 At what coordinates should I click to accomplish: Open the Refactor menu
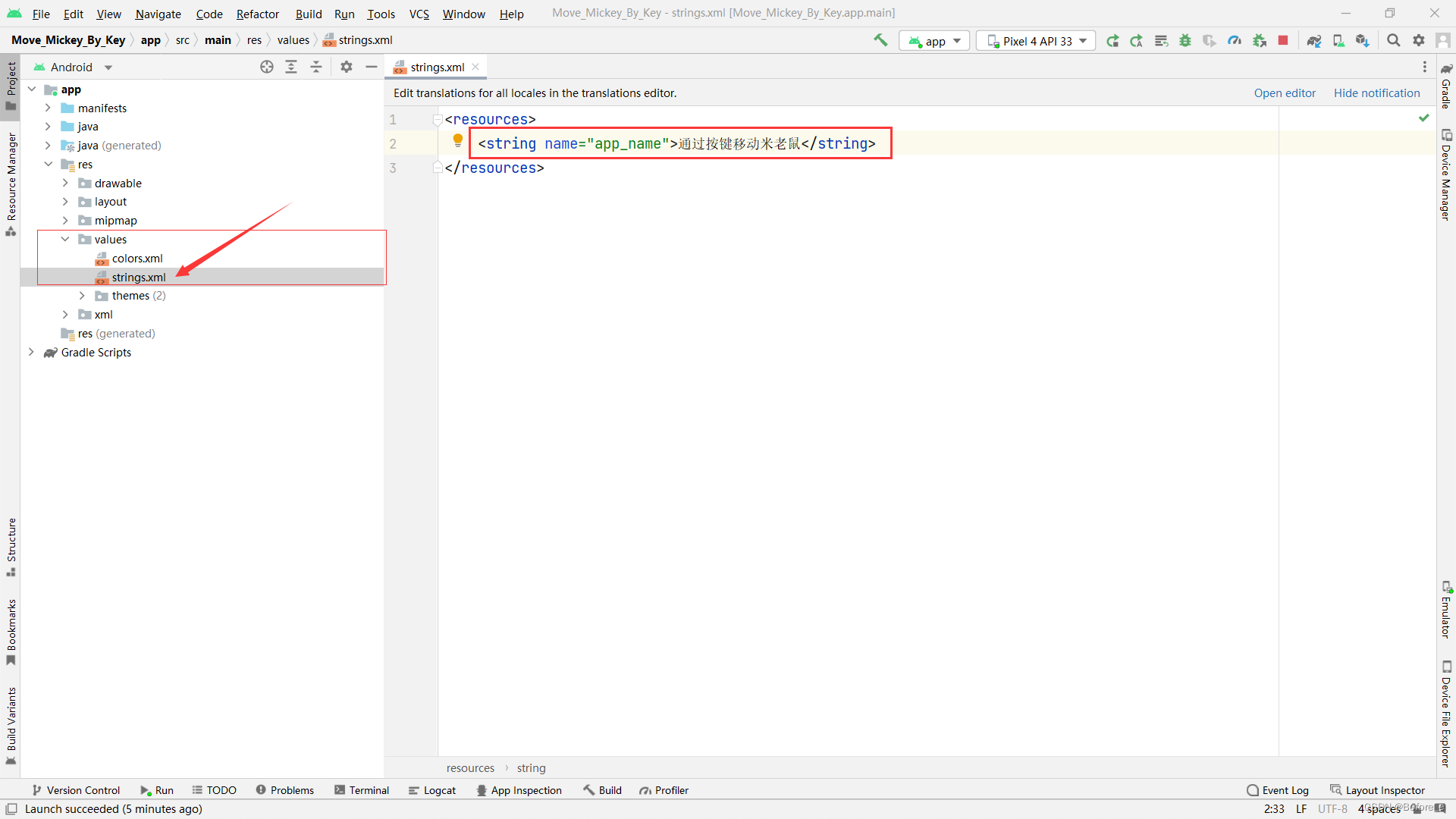257,14
